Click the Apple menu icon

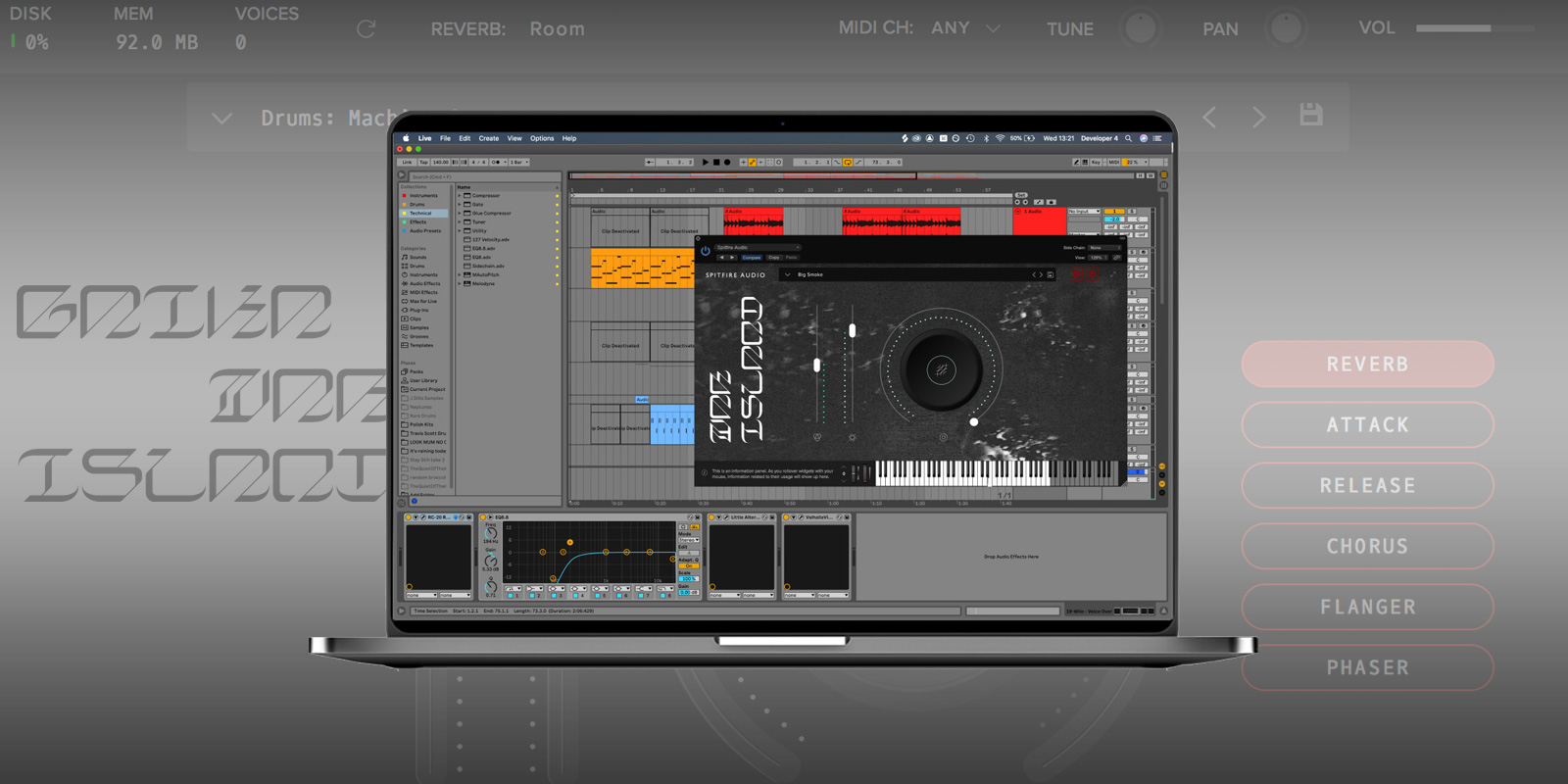click(x=406, y=138)
